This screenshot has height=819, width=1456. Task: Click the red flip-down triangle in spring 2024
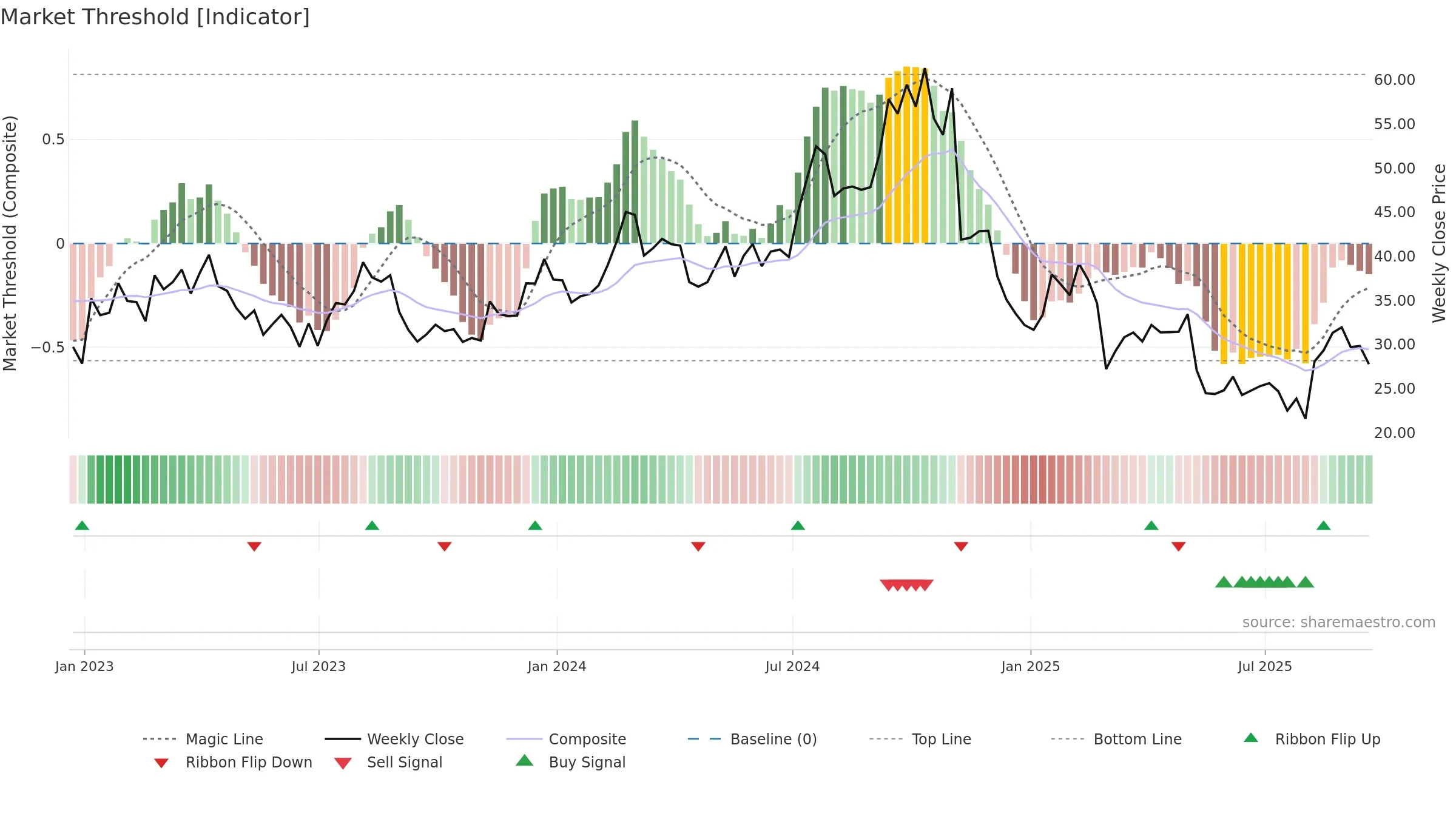click(698, 547)
